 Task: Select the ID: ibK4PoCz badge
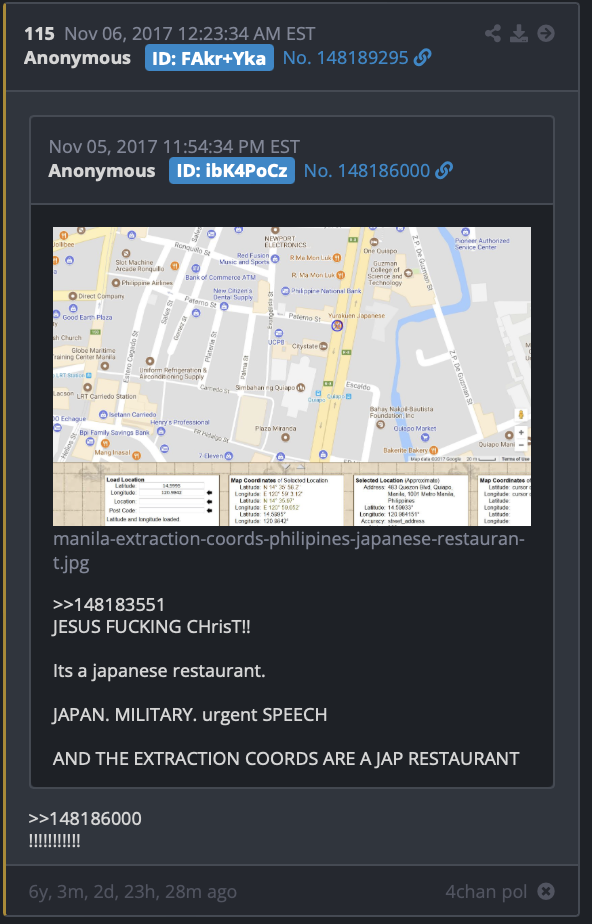click(x=232, y=171)
